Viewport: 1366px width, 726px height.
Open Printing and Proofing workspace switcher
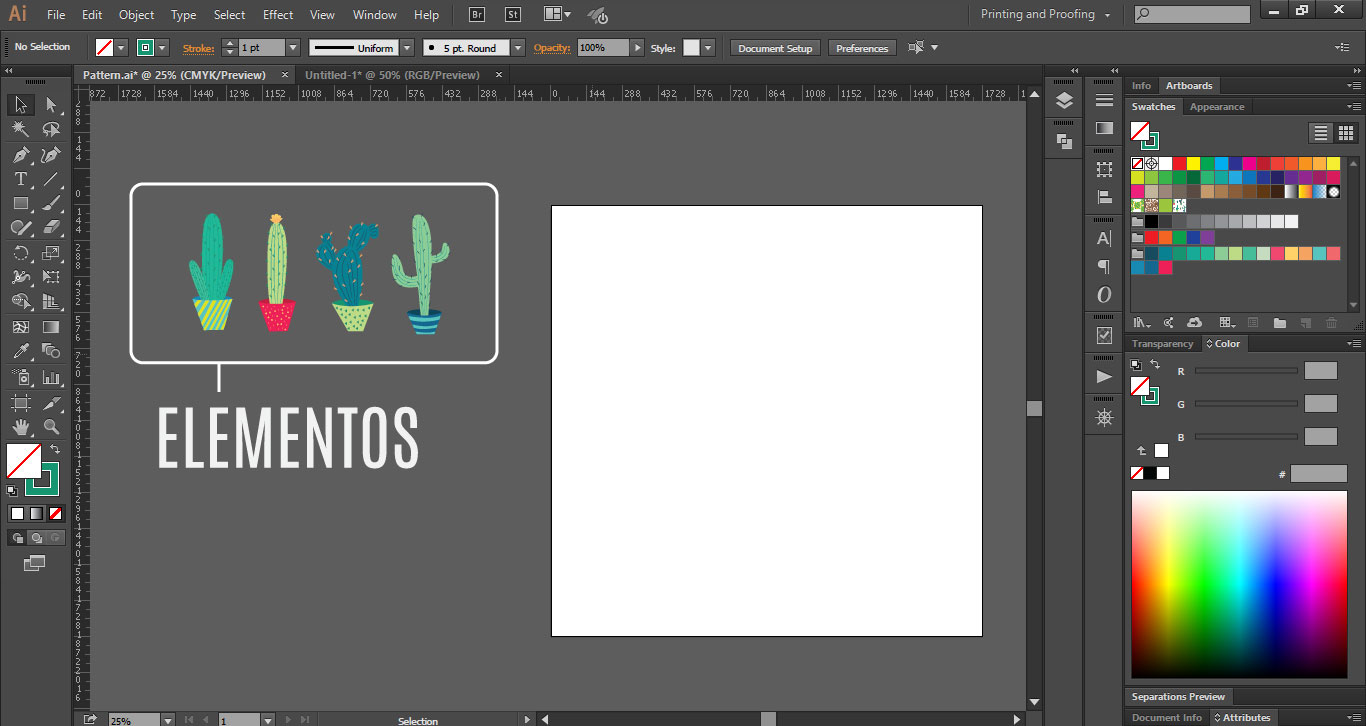click(x=1044, y=15)
